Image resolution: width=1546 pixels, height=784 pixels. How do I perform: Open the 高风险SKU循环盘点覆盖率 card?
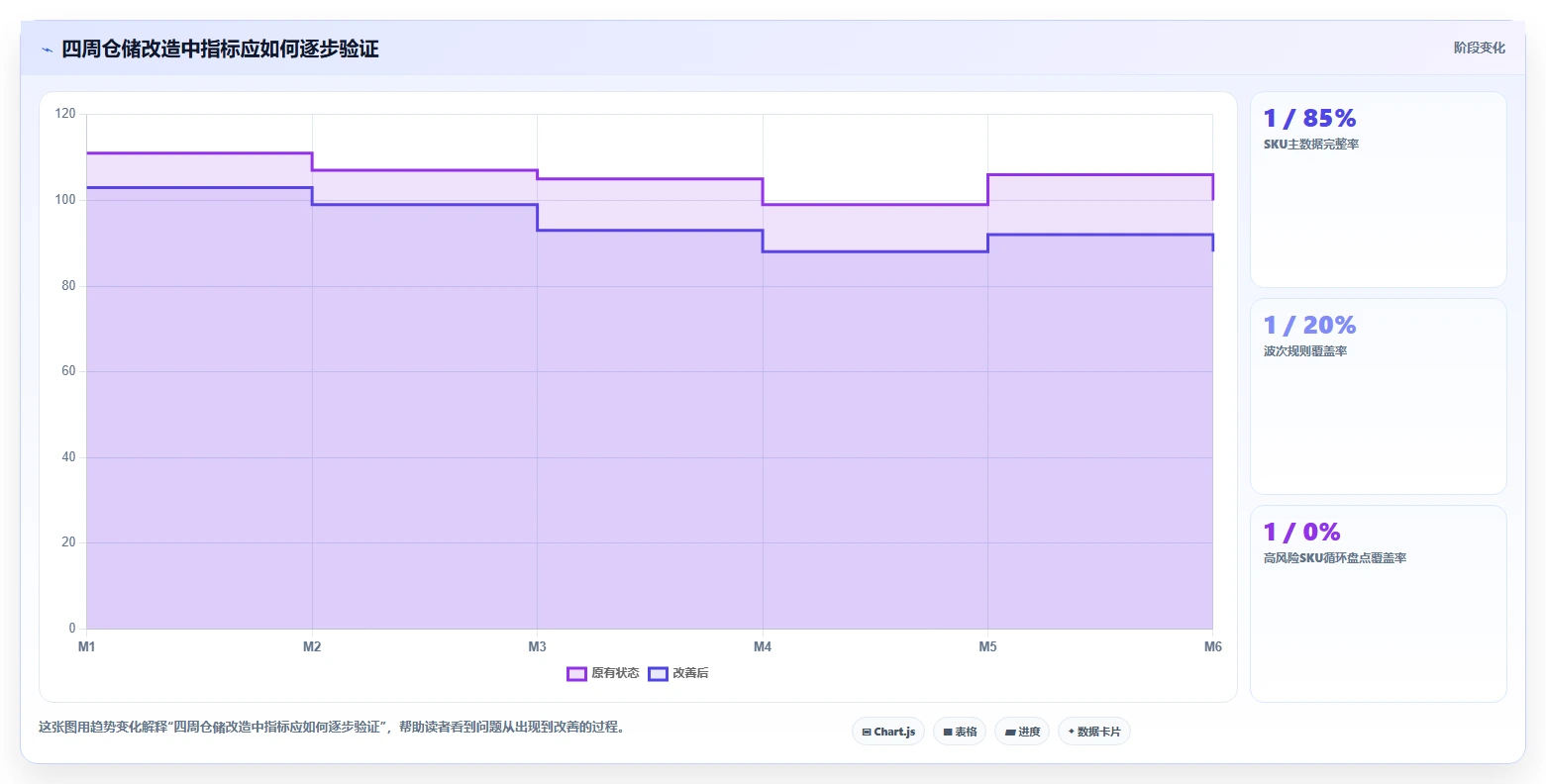pyautogui.click(x=1379, y=604)
